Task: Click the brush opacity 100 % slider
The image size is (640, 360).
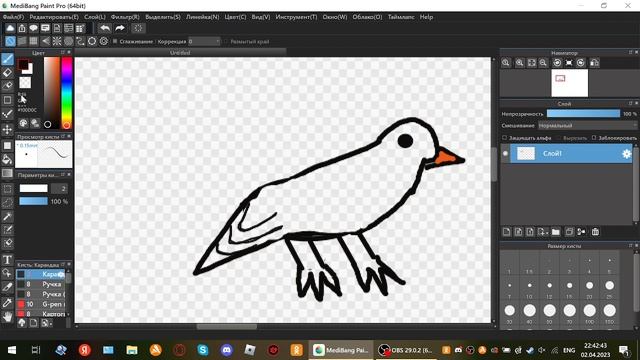Action: (x=33, y=202)
